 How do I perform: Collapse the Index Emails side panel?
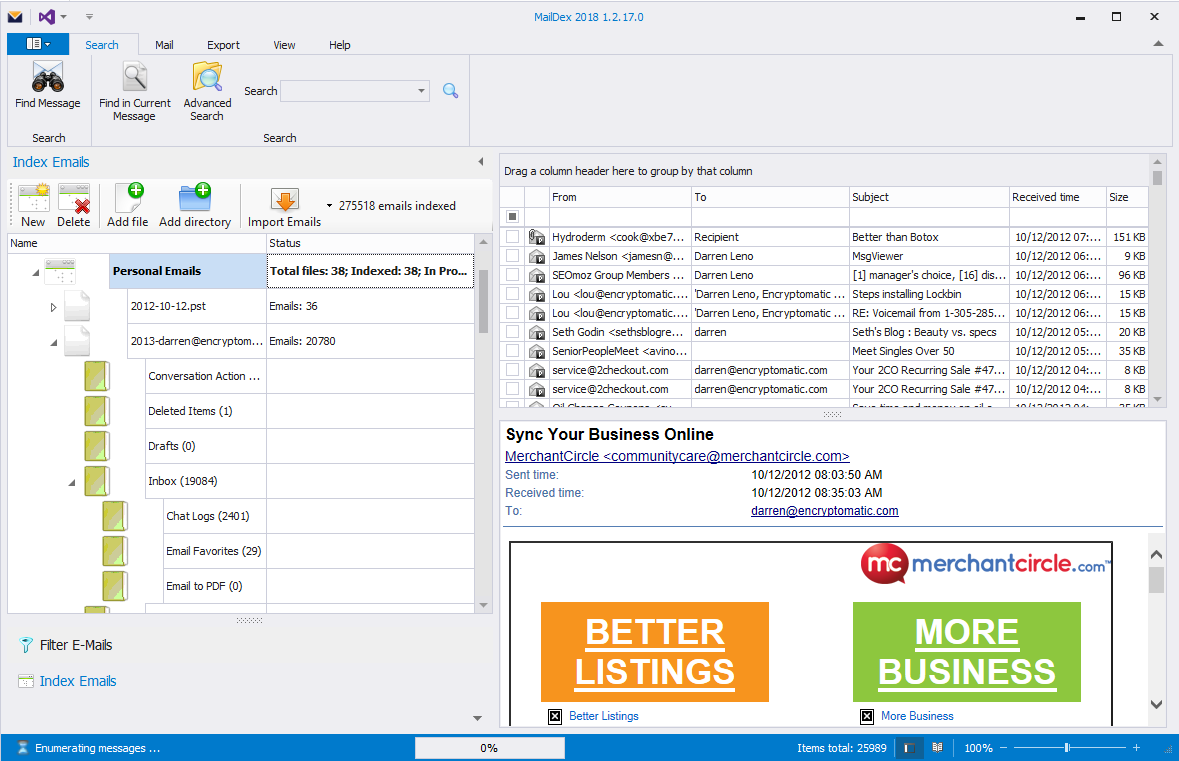[480, 162]
